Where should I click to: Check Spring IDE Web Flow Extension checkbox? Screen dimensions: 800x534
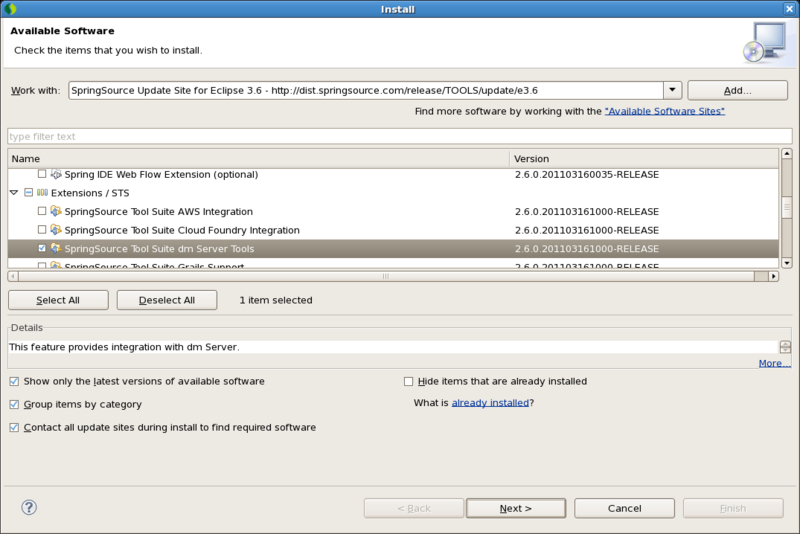pos(42,174)
